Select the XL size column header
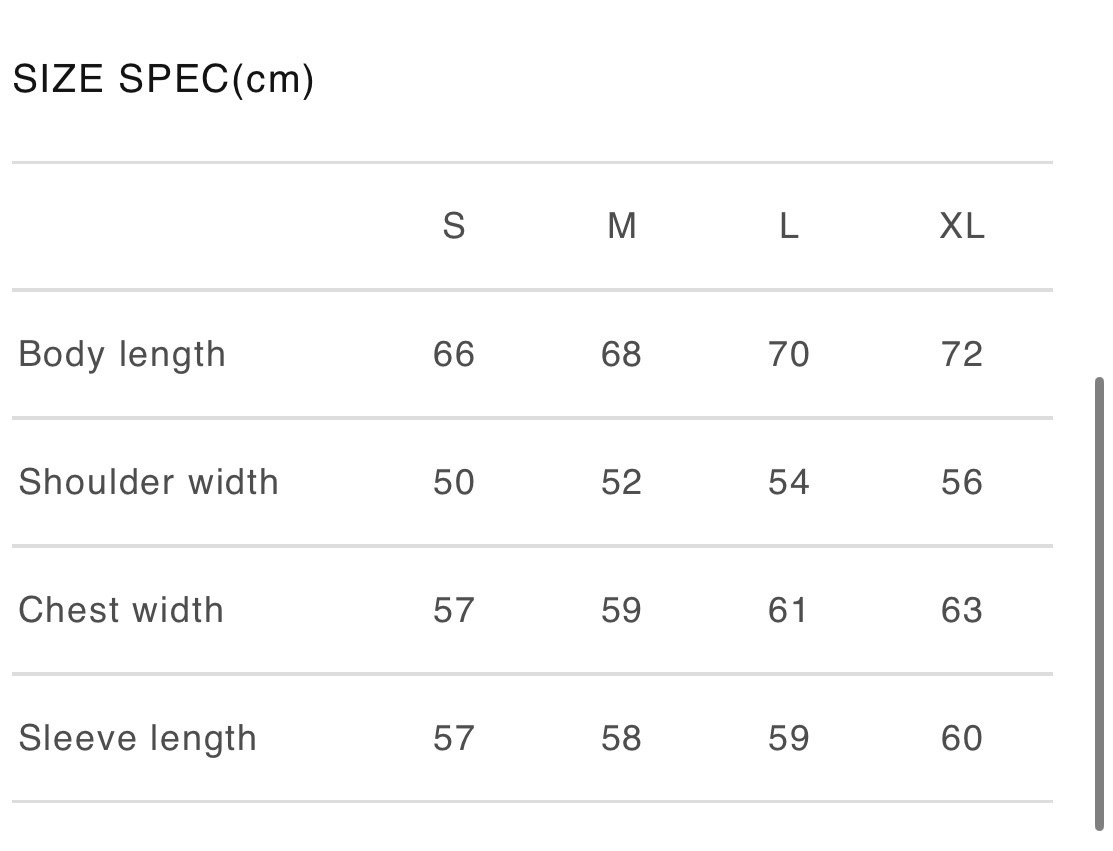Image resolution: width=1113 pixels, height=851 pixels. click(x=962, y=227)
